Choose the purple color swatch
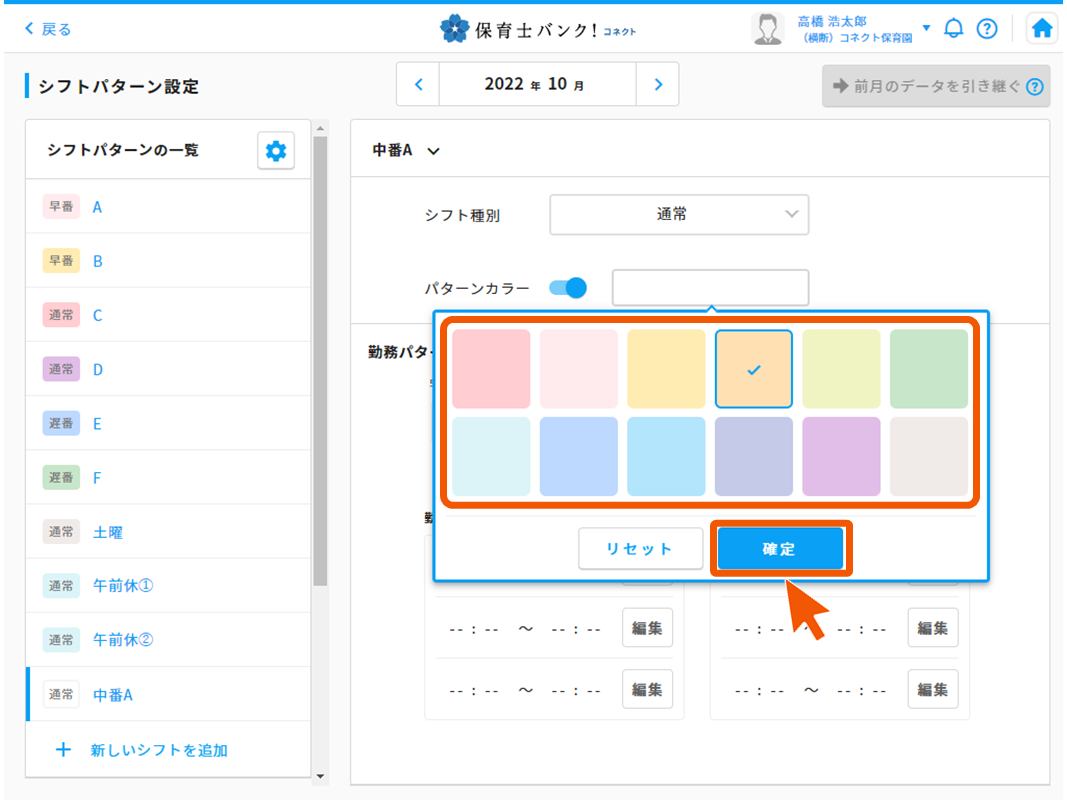Screen dimensions: 1067x800 click(841, 456)
